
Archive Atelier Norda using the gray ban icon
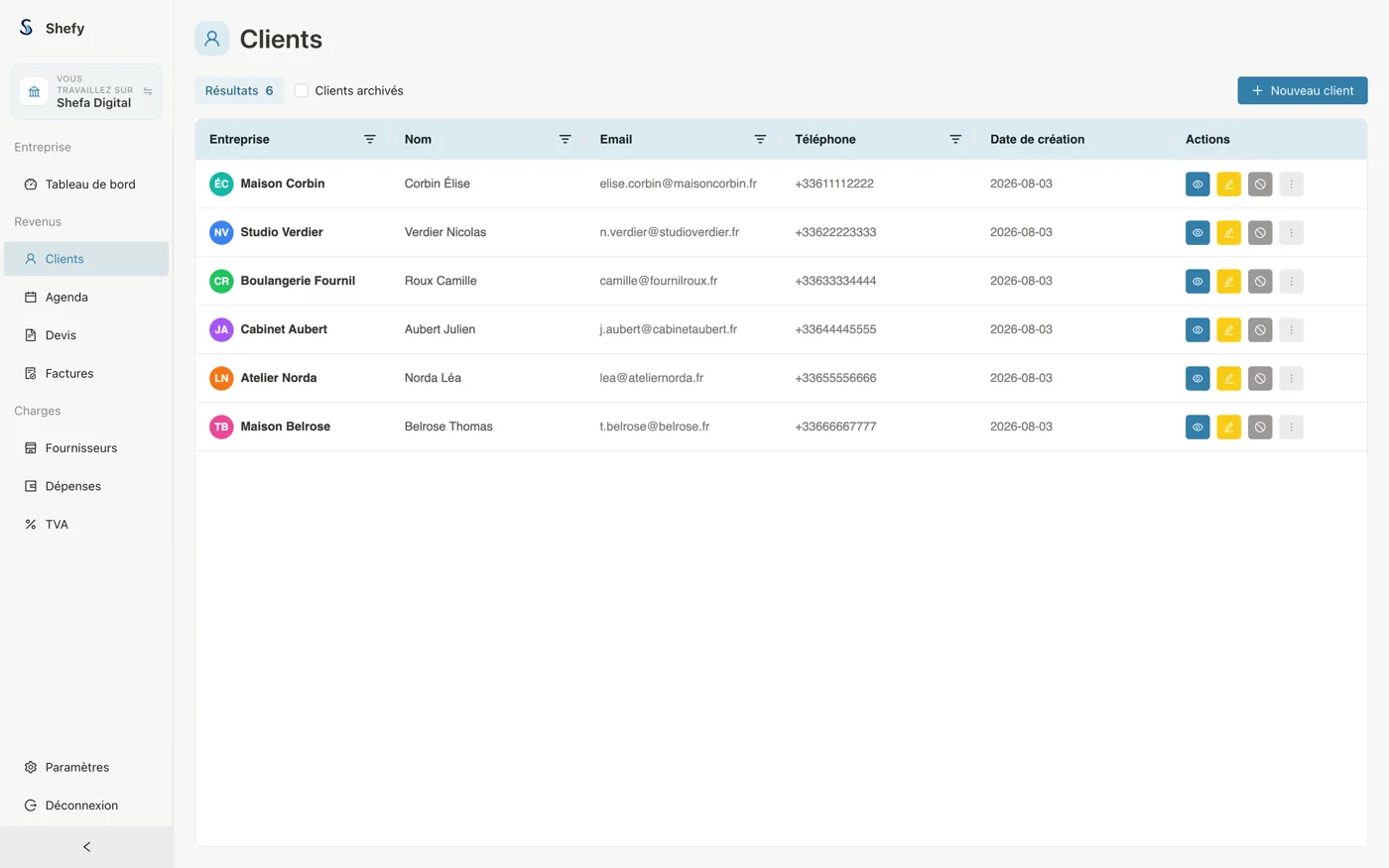(1260, 379)
